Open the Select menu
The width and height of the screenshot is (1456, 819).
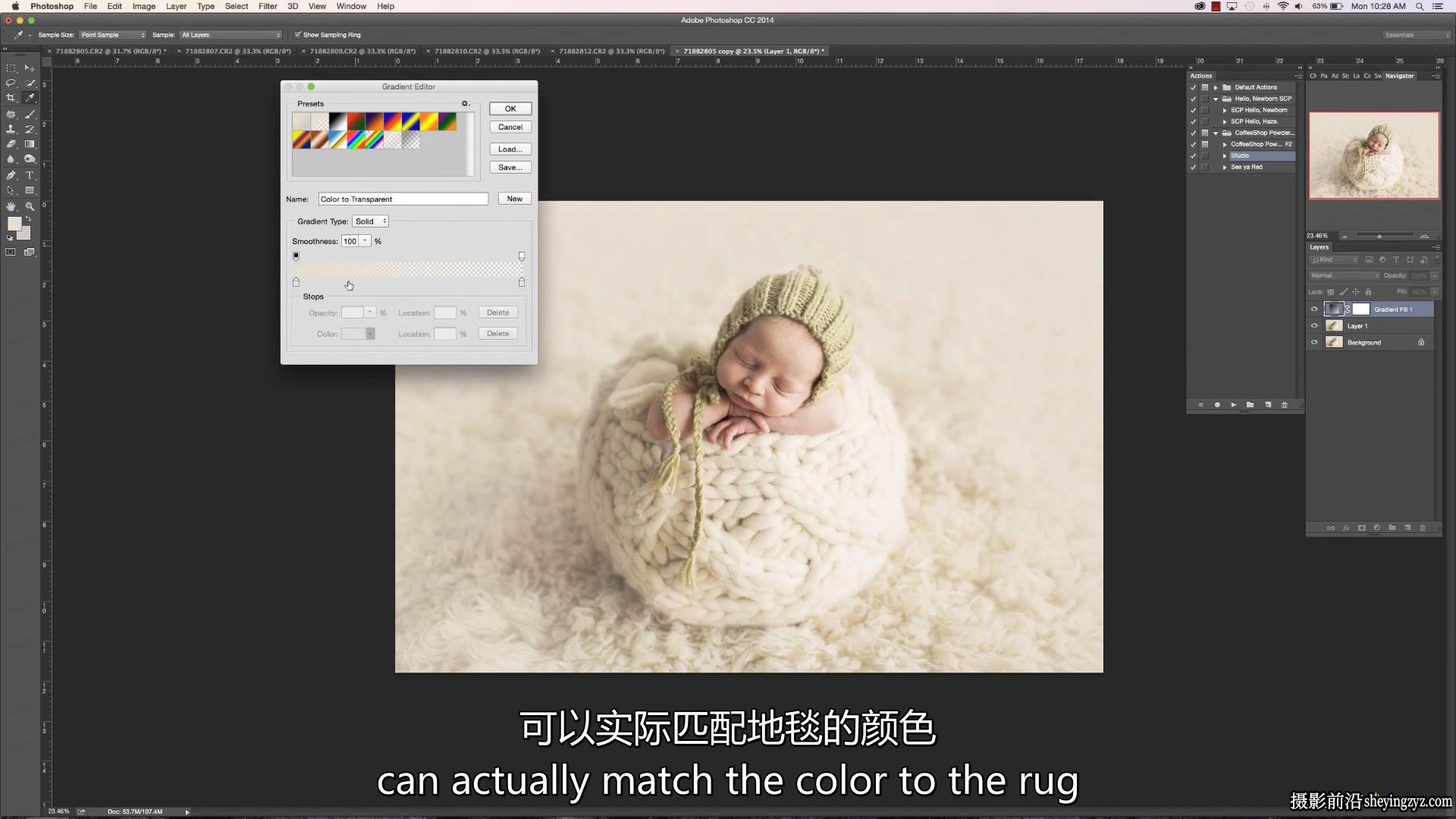pos(237,6)
